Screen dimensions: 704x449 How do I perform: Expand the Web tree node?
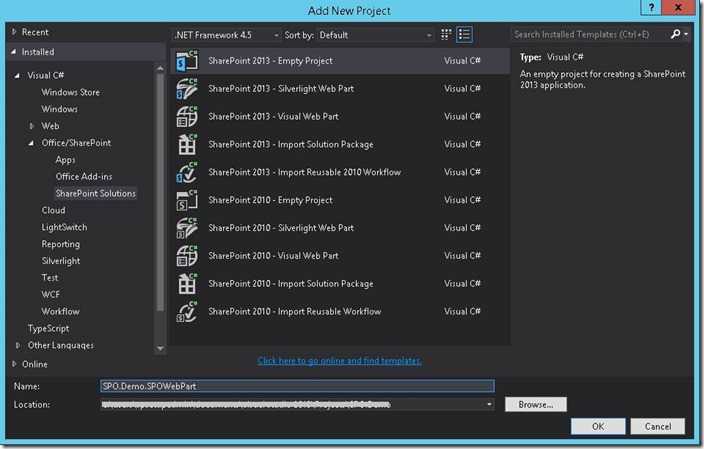[x=31, y=126]
